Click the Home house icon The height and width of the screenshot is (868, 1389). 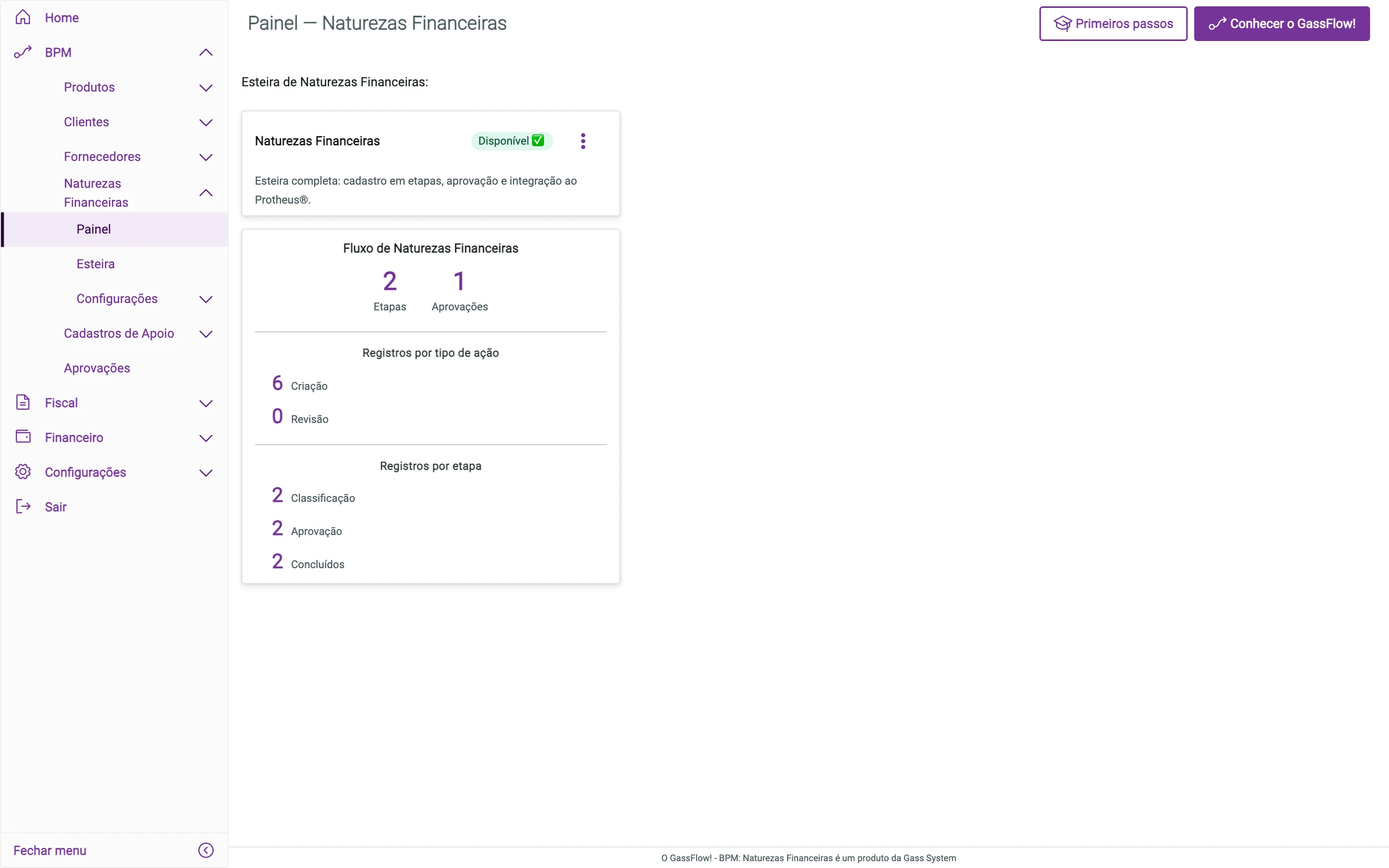point(23,17)
